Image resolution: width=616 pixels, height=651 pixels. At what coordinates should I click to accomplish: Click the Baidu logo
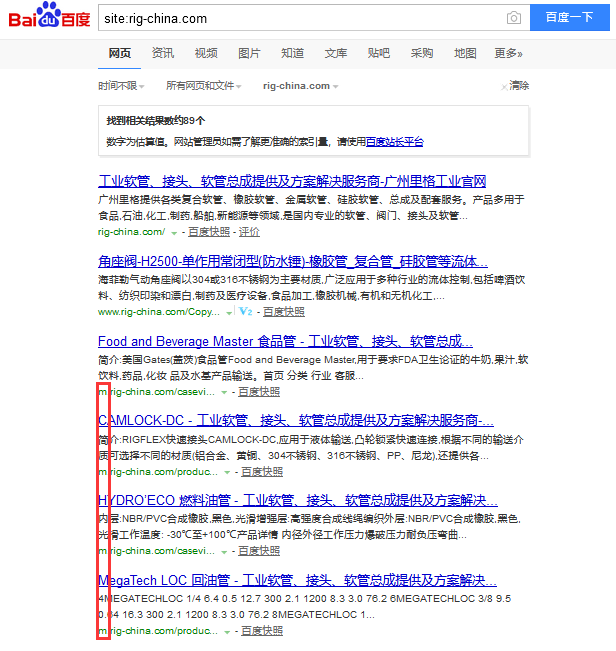coord(49,15)
